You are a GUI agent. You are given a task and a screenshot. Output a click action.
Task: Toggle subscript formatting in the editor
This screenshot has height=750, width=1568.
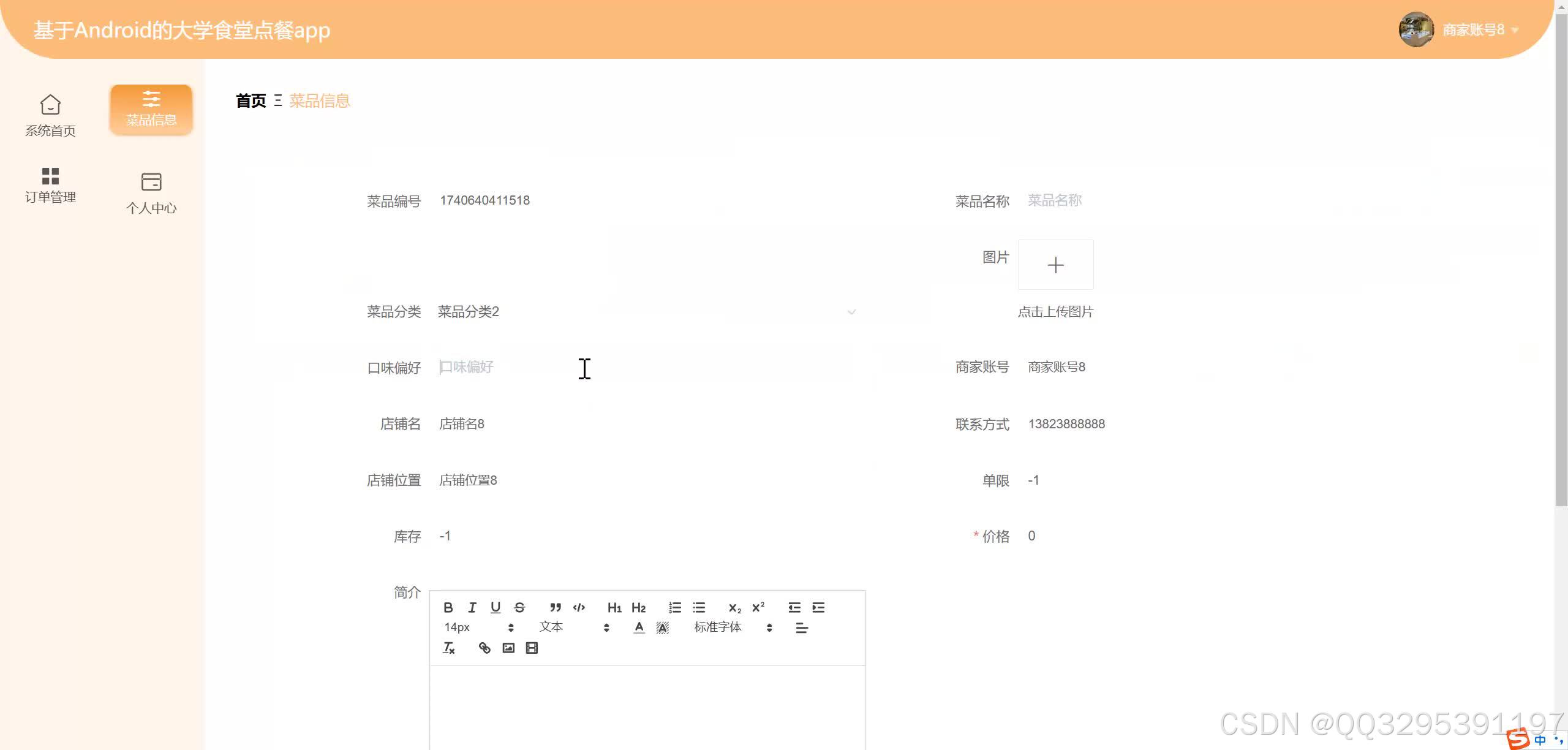click(734, 607)
